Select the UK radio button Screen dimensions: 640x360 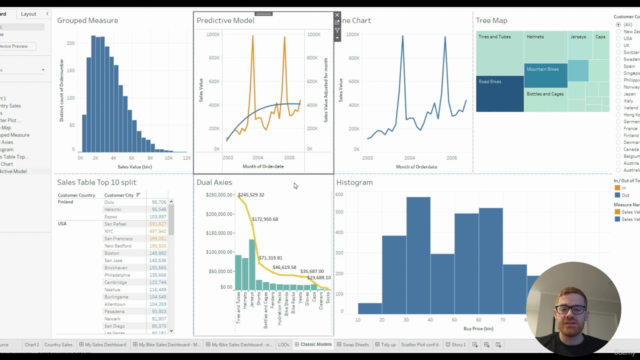(618, 45)
